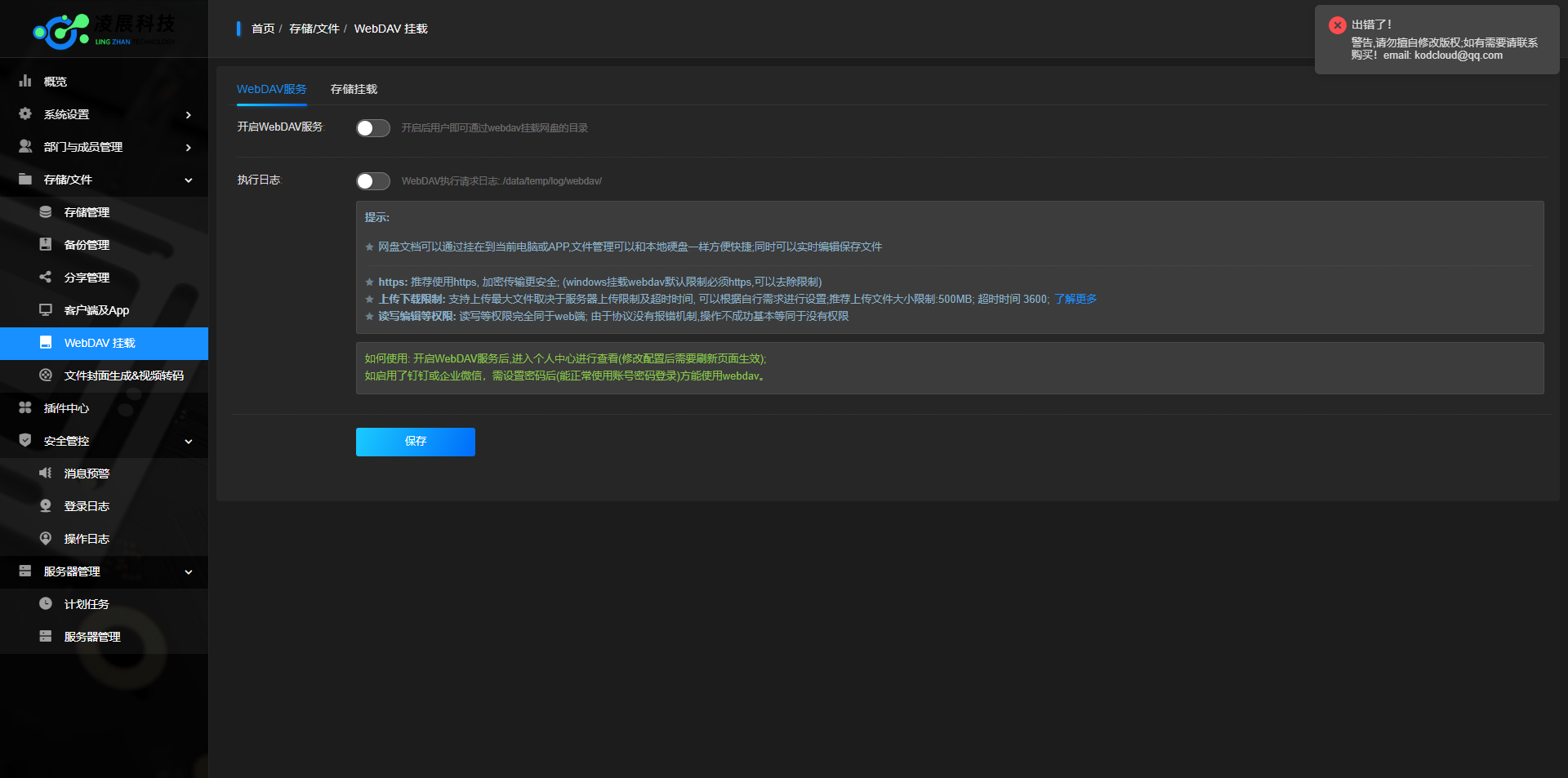This screenshot has height=778, width=1568.
Task: Click the share management icon
Action: (x=46, y=278)
